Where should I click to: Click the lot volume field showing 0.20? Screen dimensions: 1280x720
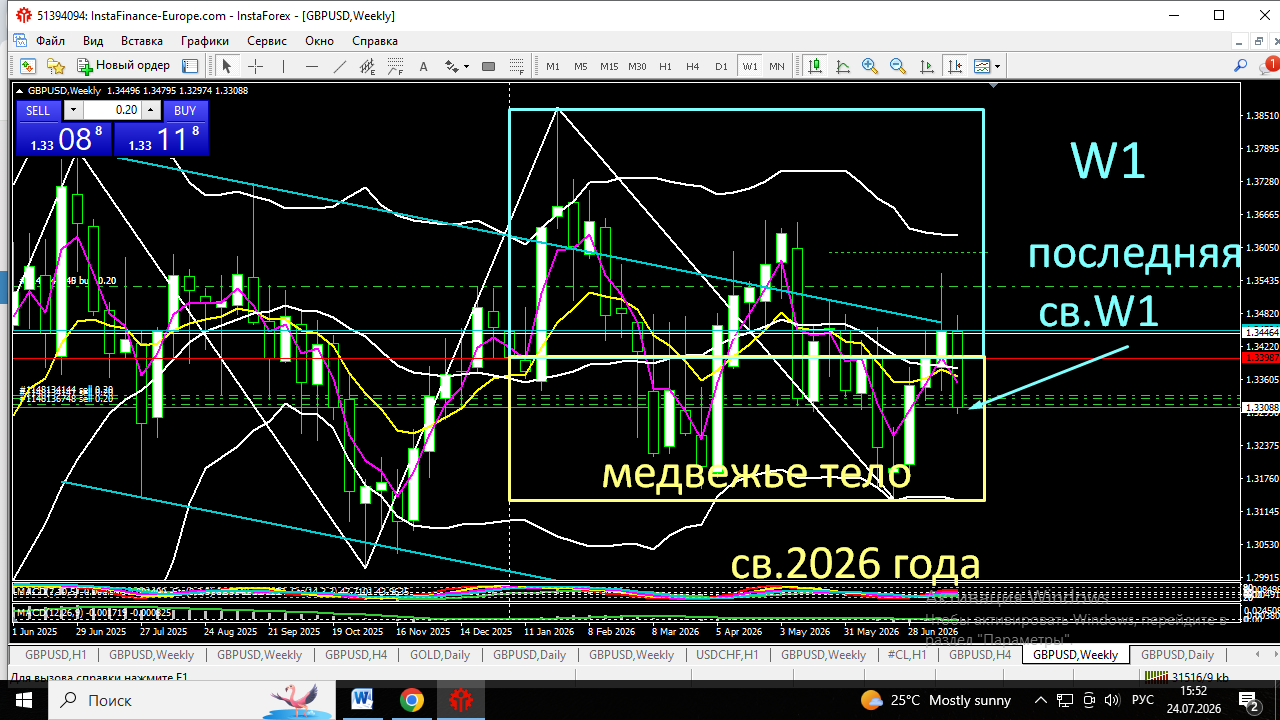tap(112, 110)
